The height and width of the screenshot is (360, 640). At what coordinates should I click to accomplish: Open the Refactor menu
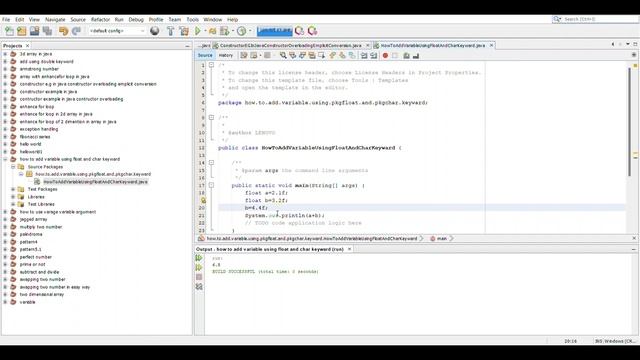point(100,19)
